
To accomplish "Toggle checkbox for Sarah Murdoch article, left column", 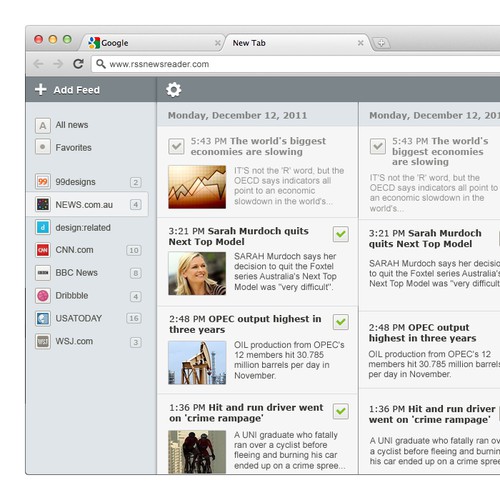I will [341, 234].
